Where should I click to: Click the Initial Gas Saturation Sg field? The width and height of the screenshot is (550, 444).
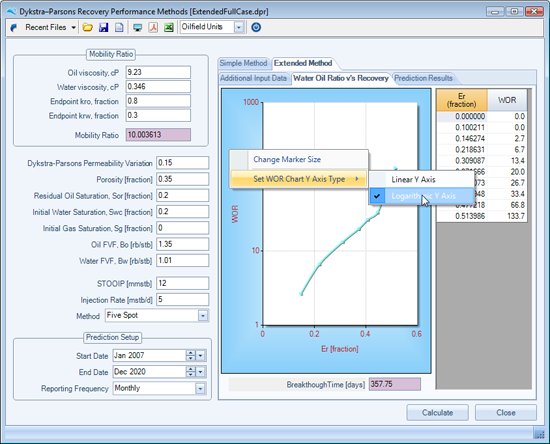coord(182,228)
